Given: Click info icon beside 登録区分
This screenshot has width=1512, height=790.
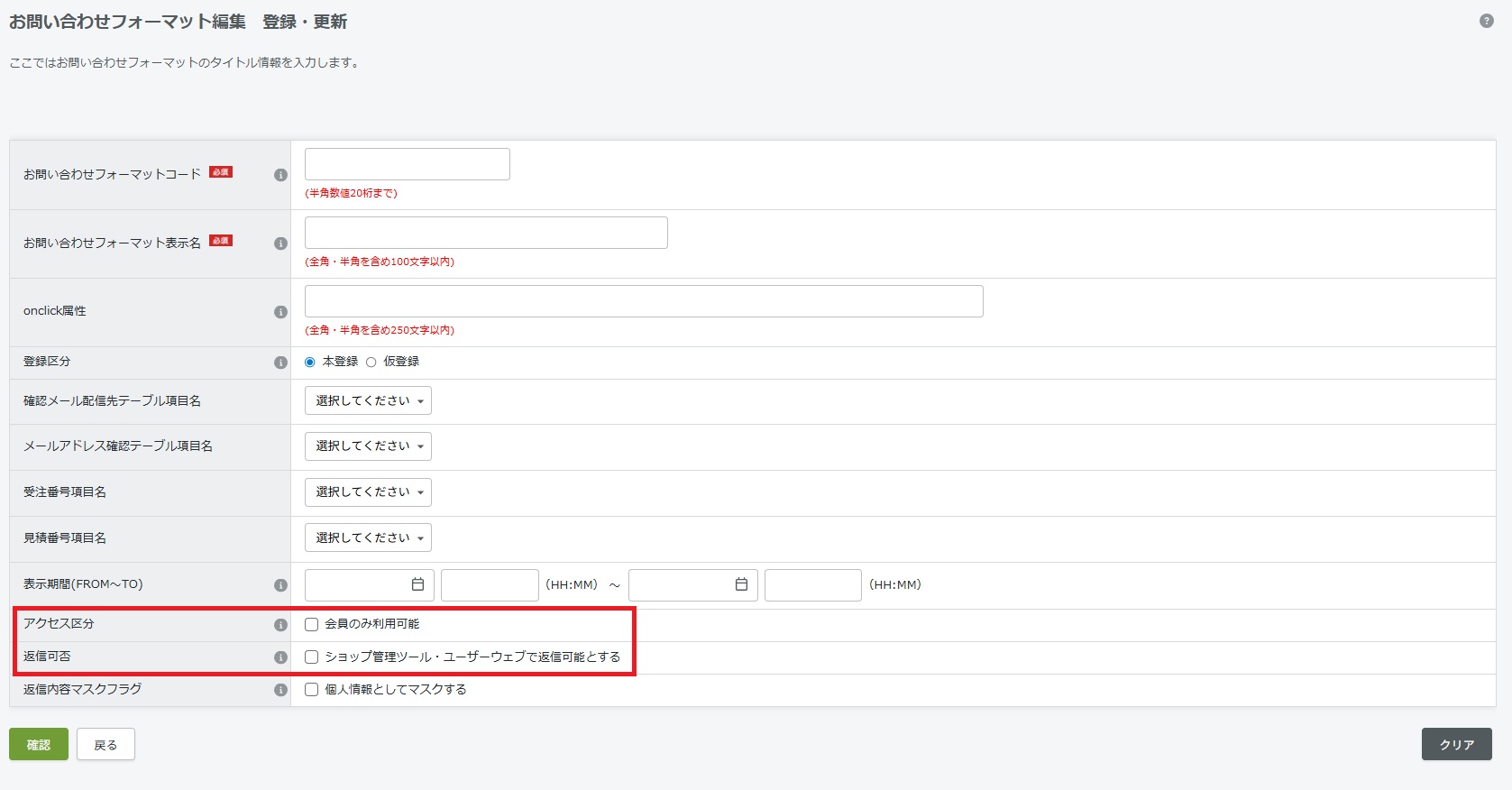Looking at the screenshot, I should point(280,363).
